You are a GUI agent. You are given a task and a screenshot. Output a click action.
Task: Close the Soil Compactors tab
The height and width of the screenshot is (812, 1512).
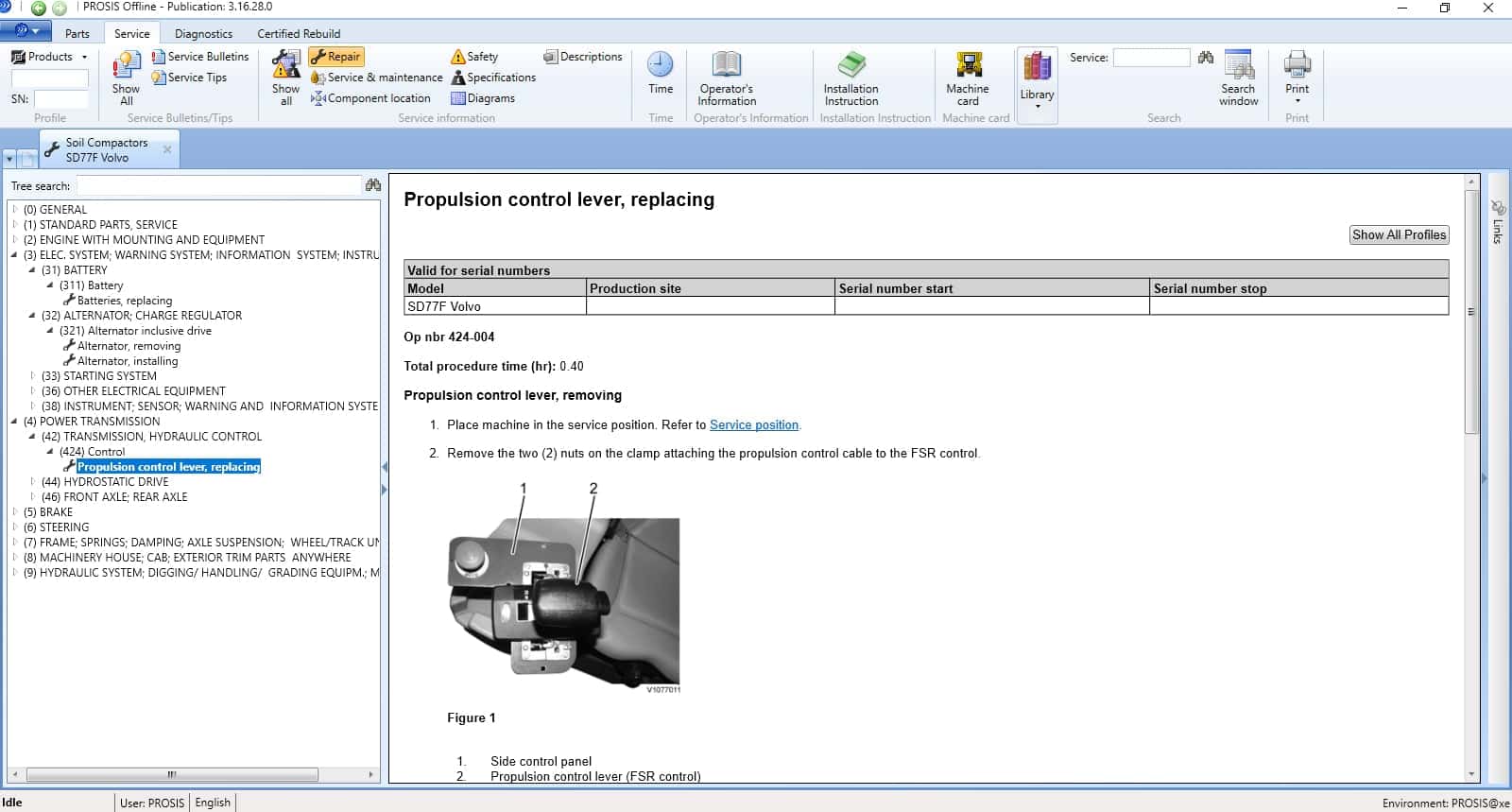click(x=167, y=149)
